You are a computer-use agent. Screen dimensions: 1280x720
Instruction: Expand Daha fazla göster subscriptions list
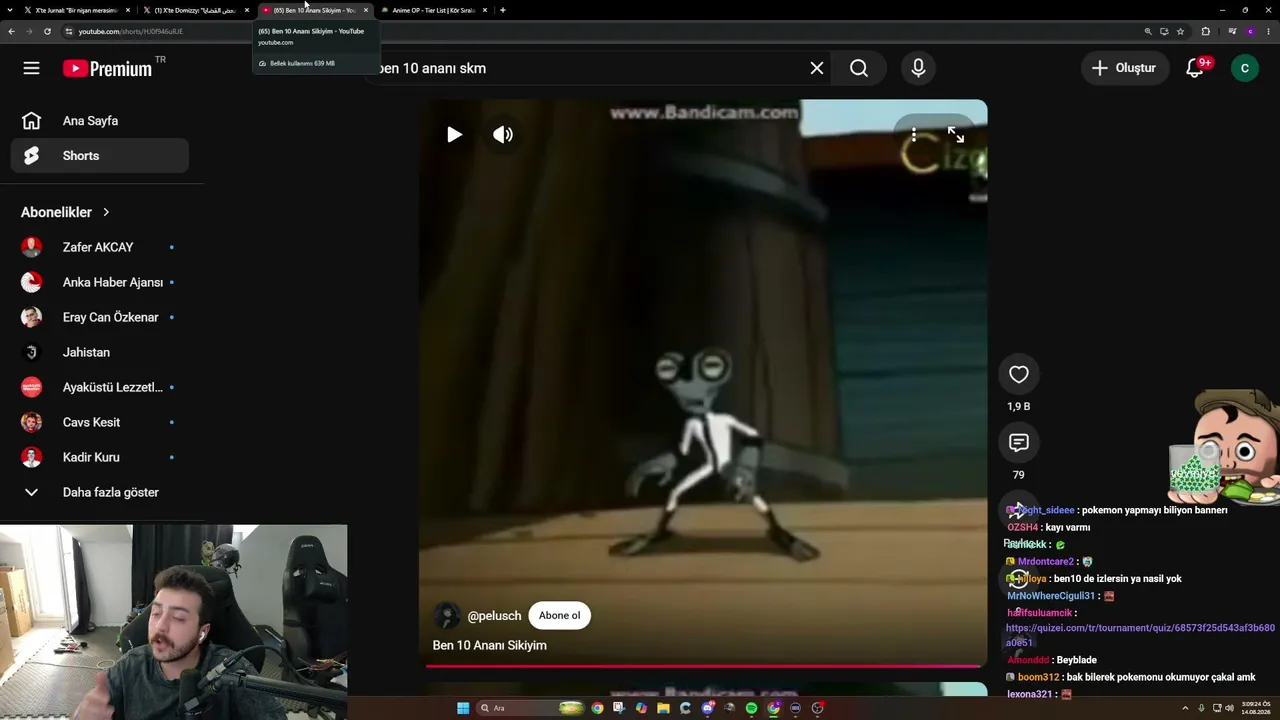click(x=99, y=492)
